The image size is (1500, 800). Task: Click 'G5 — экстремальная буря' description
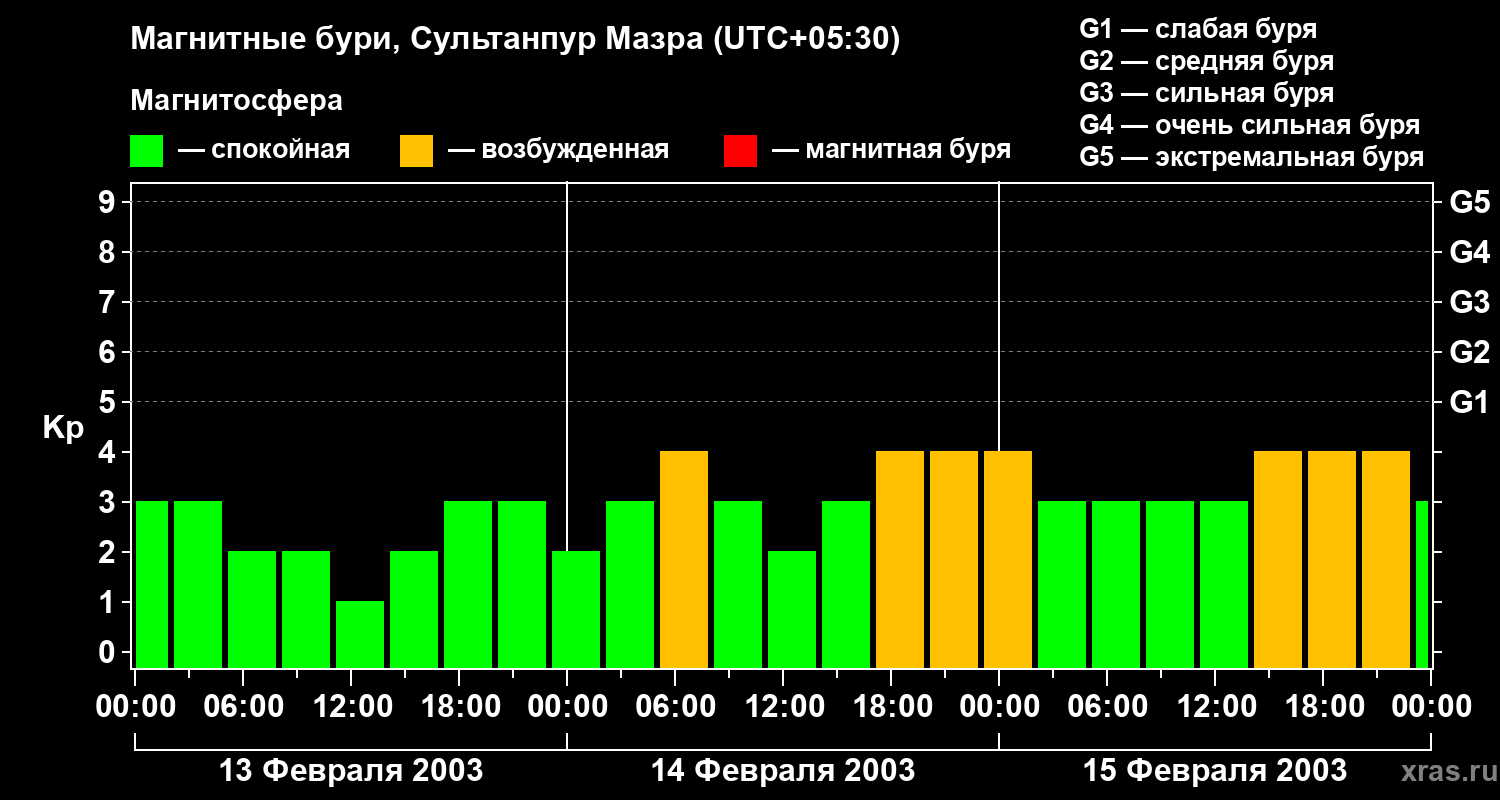[1252, 157]
